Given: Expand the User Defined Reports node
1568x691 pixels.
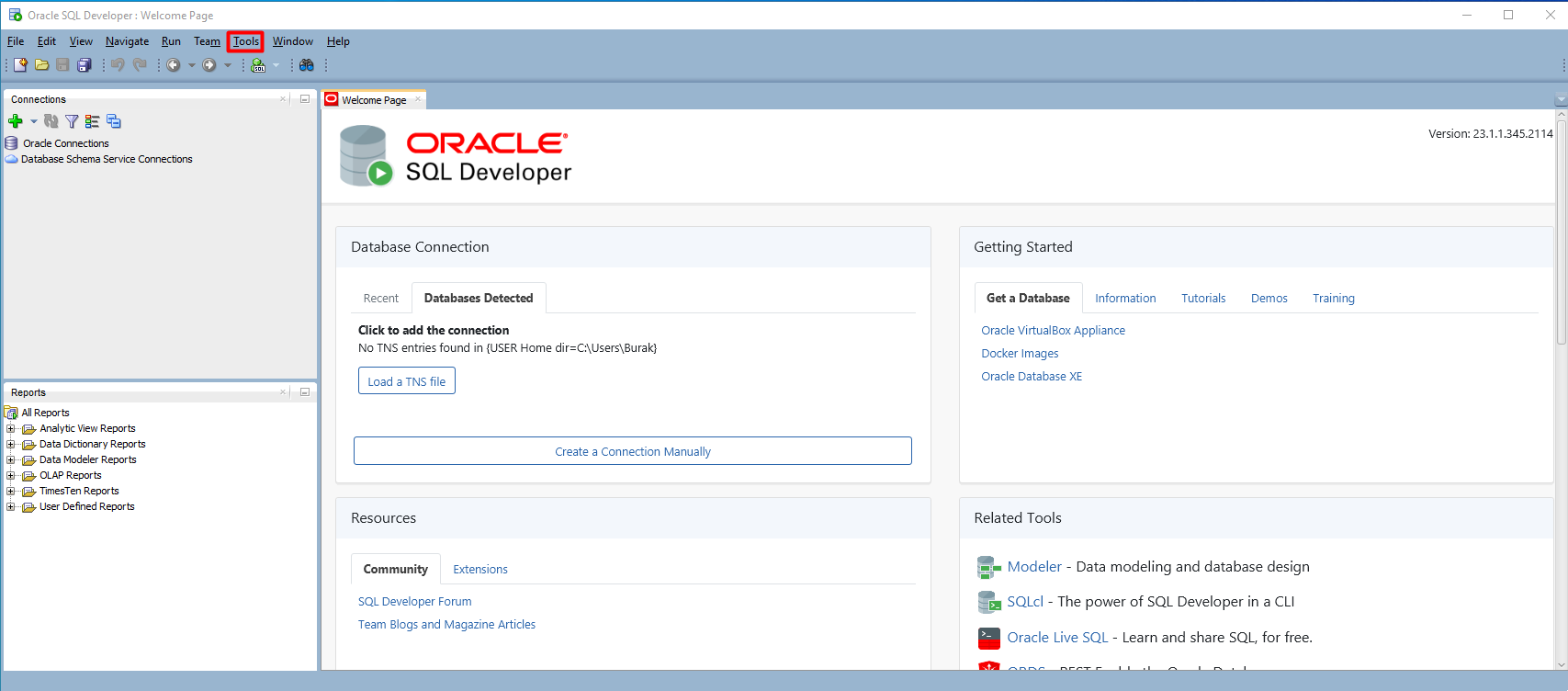Looking at the screenshot, I should point(11,507).
